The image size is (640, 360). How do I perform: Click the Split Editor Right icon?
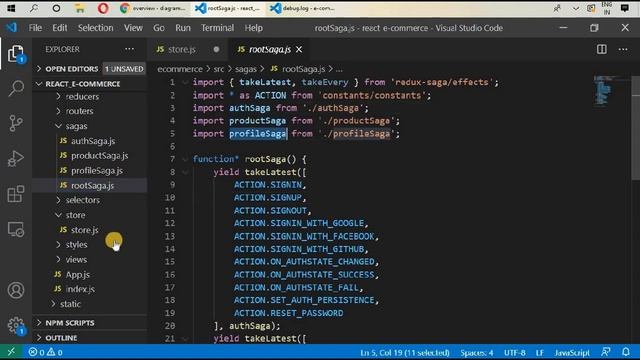point(602,49)
